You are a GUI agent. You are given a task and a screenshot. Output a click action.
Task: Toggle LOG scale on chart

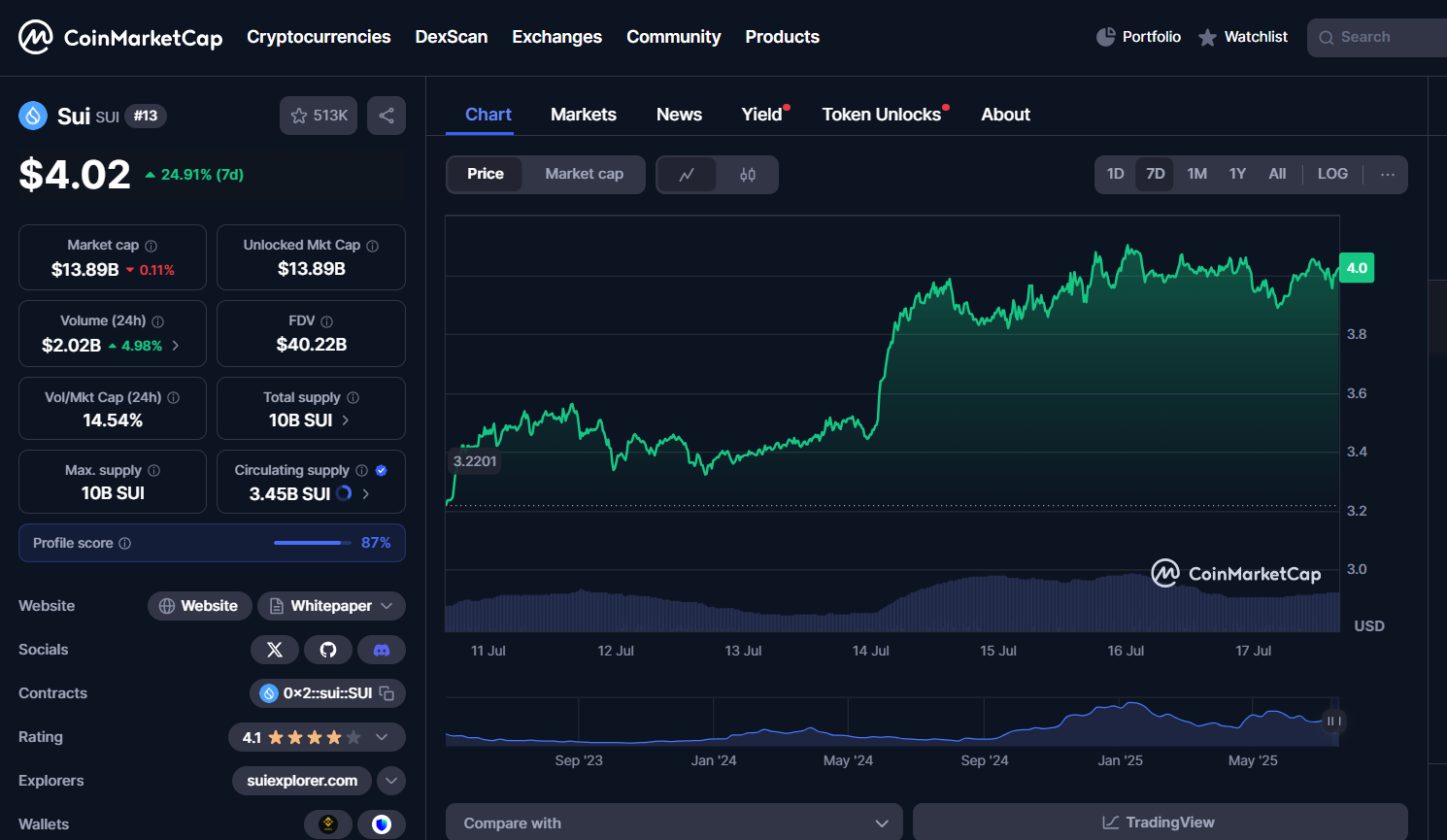(x=1332, y=174)
